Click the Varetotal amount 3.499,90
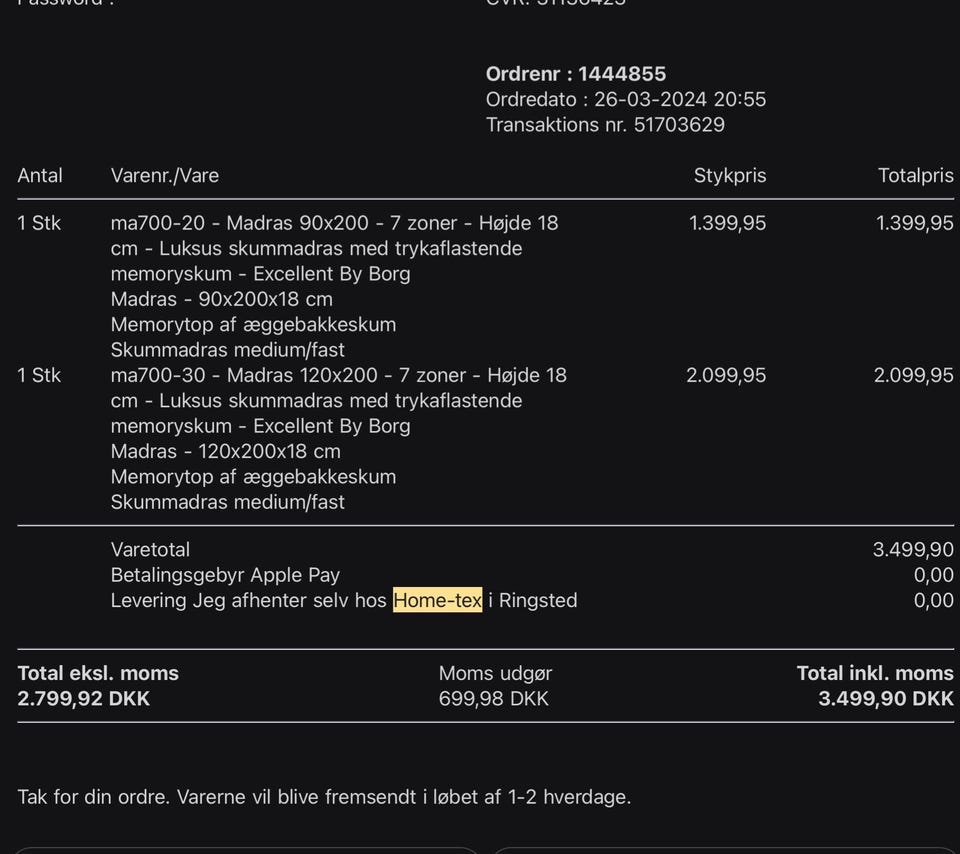Screen dimensions: 960x854 (913, 549)
